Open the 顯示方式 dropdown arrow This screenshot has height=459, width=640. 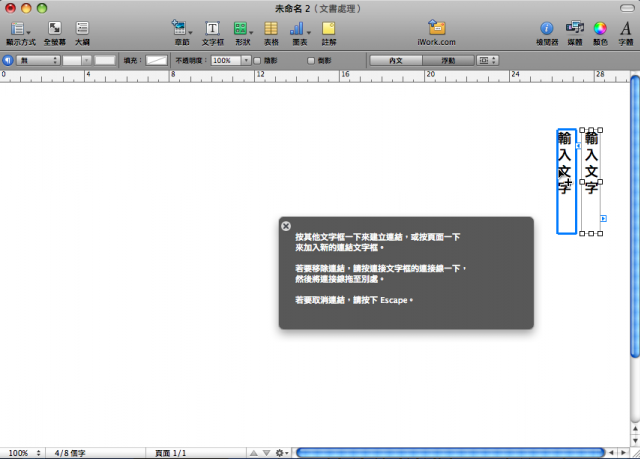tap(29, 33)
